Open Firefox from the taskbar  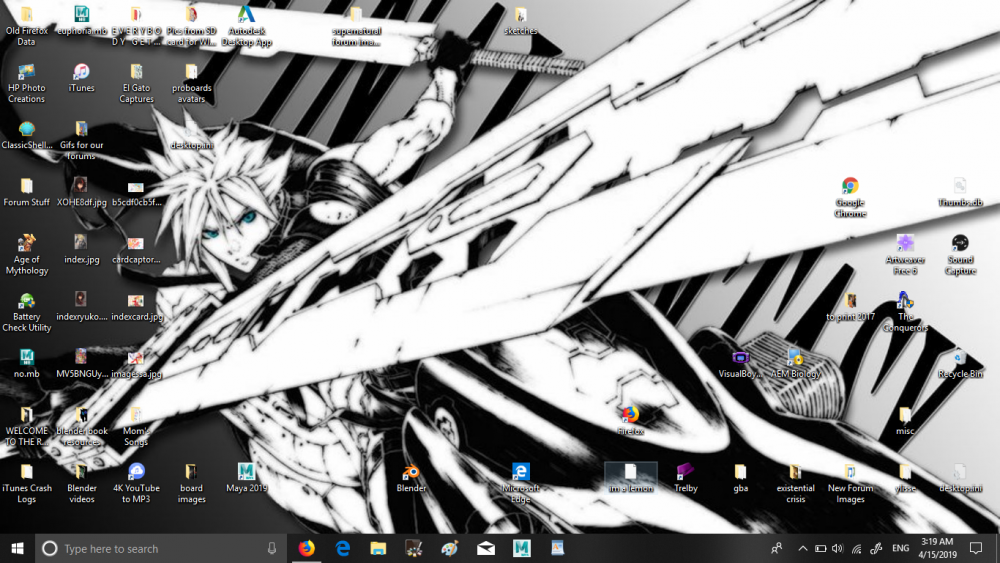point(307,548)
